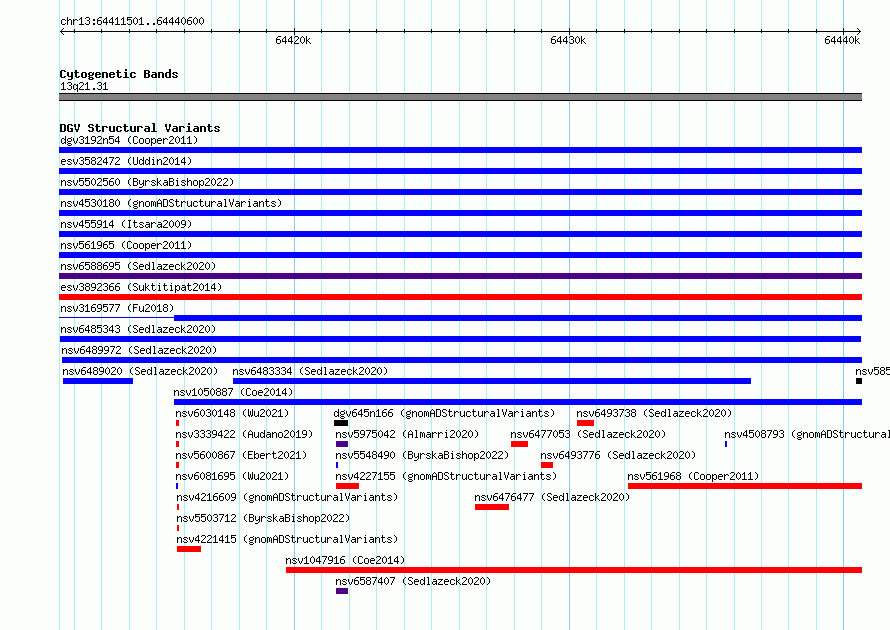Screen dimensions: 890x630
Task: Click the red bar under esv3892366 (Suktitipat2014)
Action: tap(460, 297)
